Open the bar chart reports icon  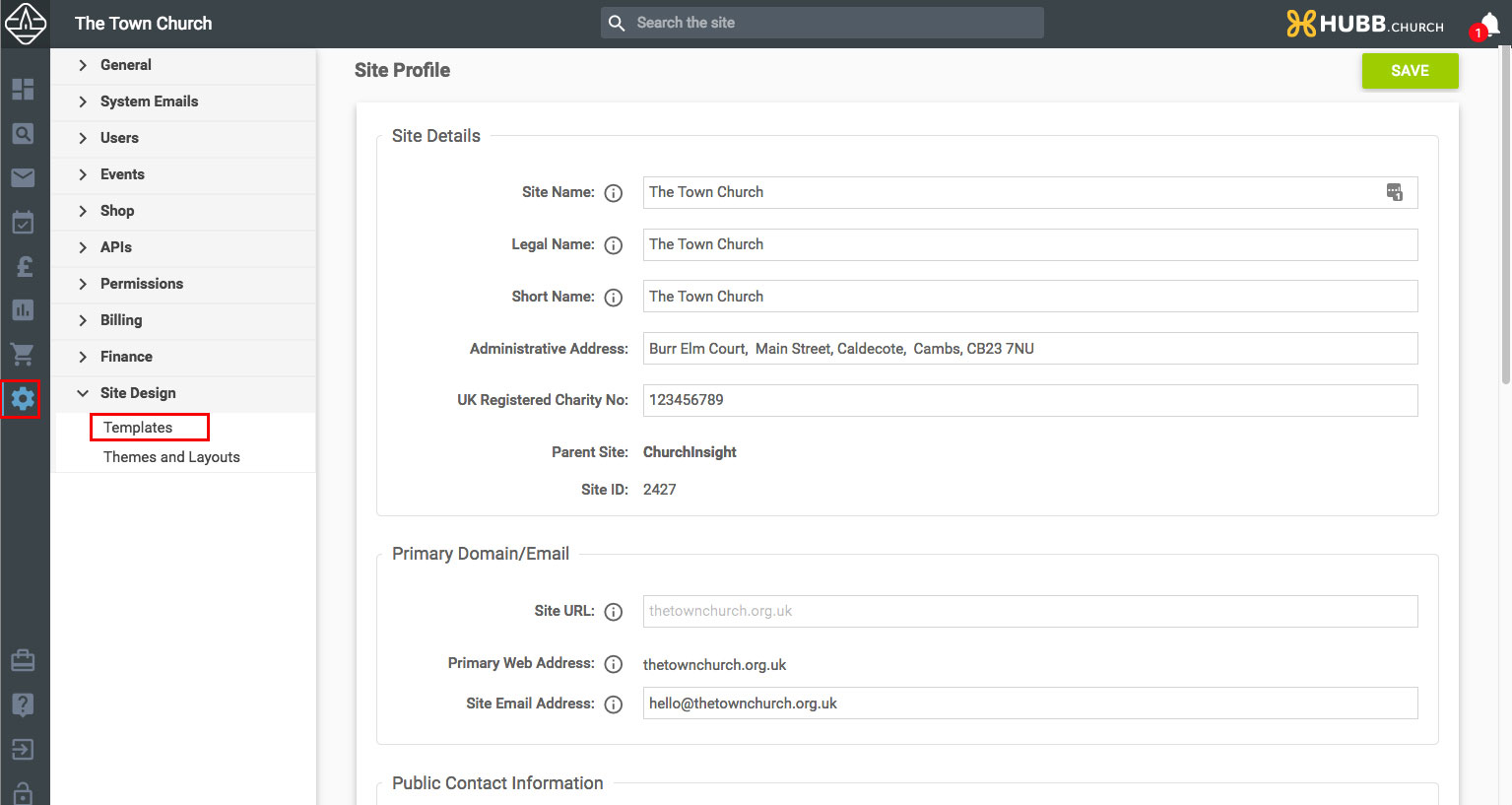(x=23, y=309)
